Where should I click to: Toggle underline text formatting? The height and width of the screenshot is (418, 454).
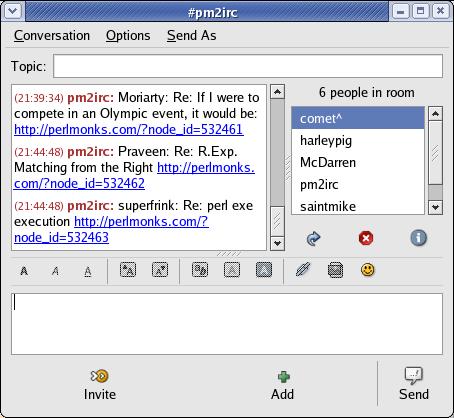pos(87,272)
